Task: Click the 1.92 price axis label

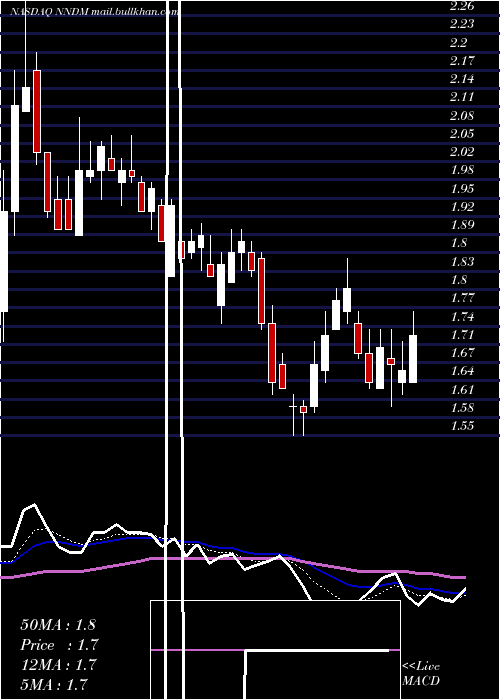Action: pyautogui.click(x=462, y=207)
